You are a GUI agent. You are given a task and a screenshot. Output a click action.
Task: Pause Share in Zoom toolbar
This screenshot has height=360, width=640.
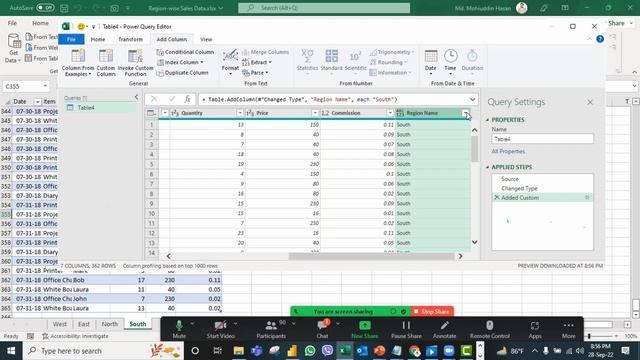[x=406, y=329]
